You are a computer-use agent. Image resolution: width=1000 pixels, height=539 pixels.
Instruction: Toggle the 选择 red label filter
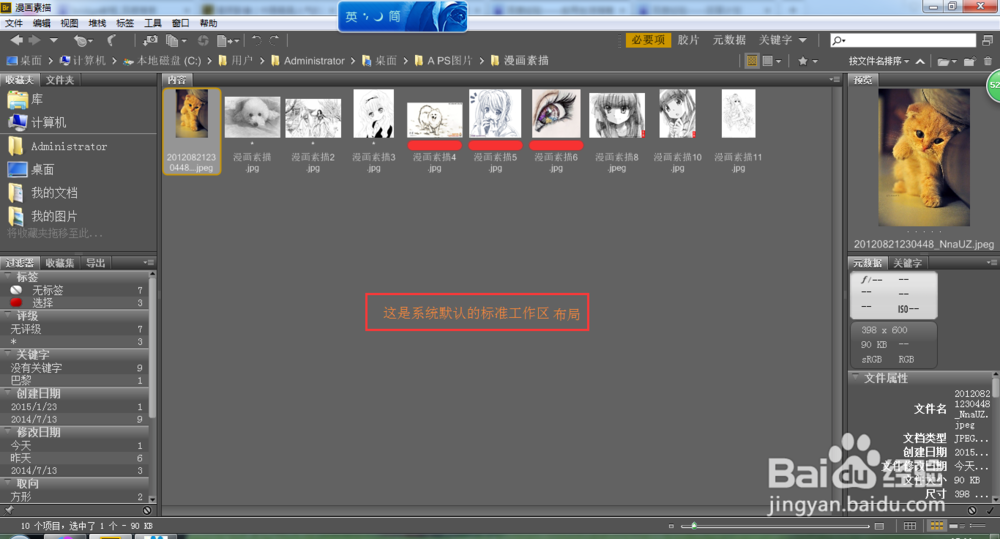tap(76, 302)
